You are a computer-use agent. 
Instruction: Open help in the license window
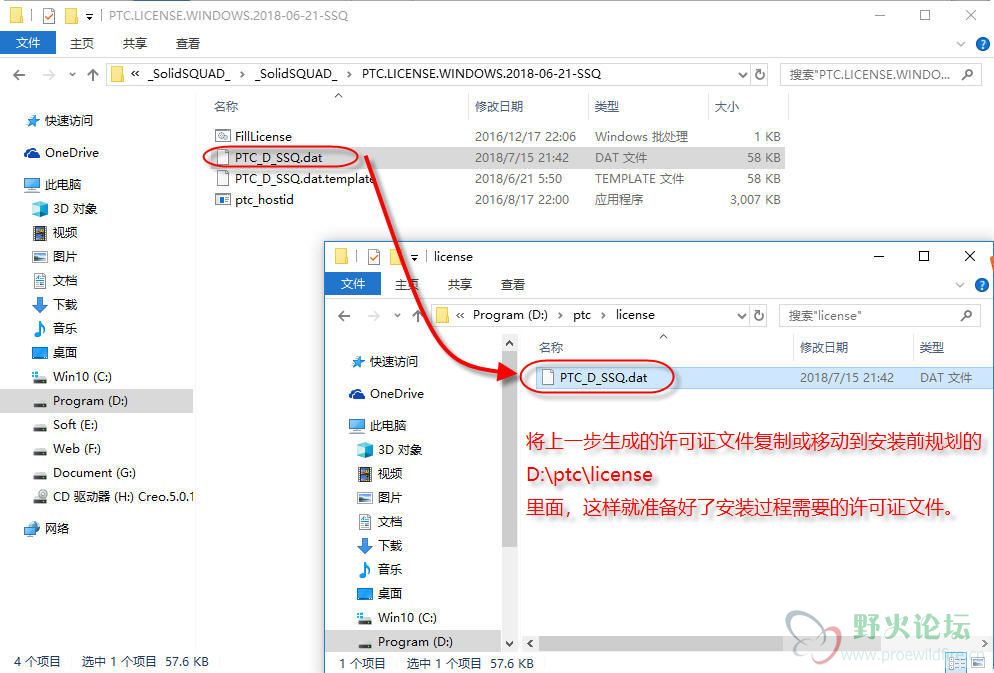[x=981, y=285]
